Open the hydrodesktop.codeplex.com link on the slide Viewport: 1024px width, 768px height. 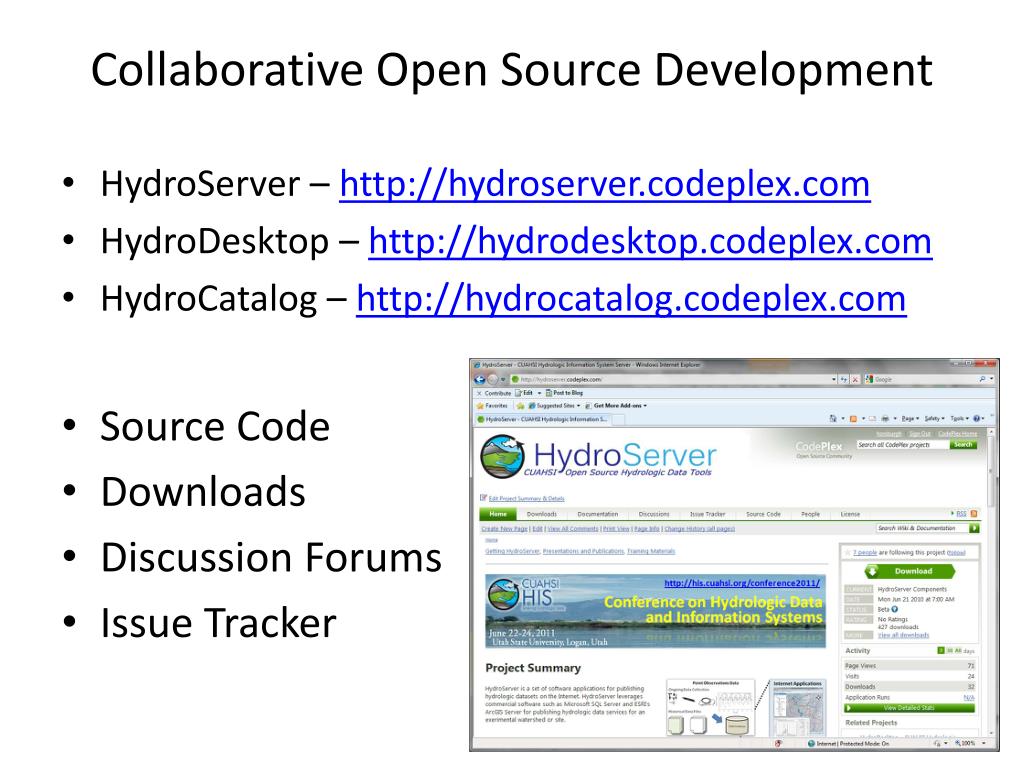(650, 242)
